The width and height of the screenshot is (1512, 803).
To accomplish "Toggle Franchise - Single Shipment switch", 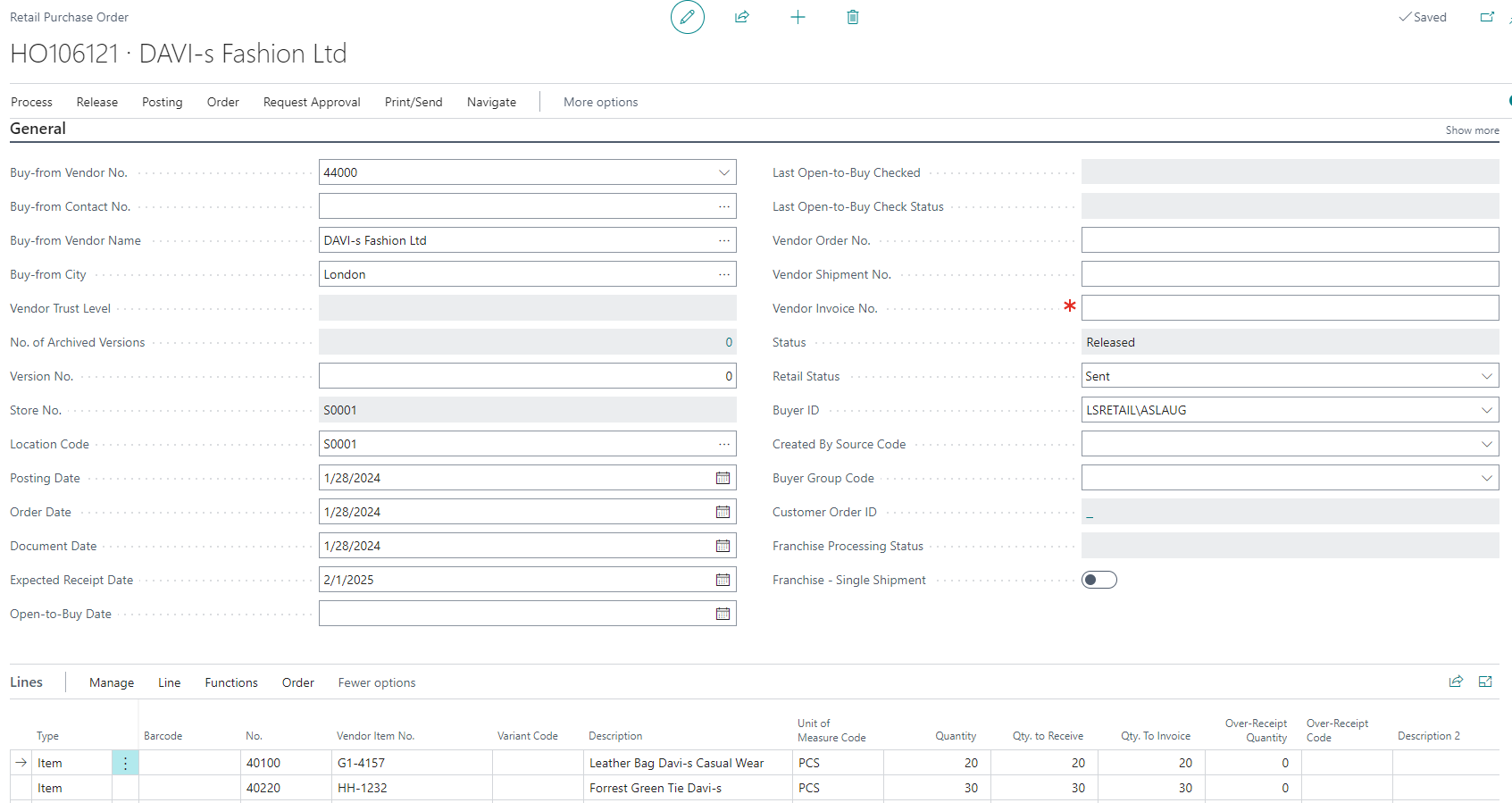I will pyautogui.click(x=1098, y=580).
